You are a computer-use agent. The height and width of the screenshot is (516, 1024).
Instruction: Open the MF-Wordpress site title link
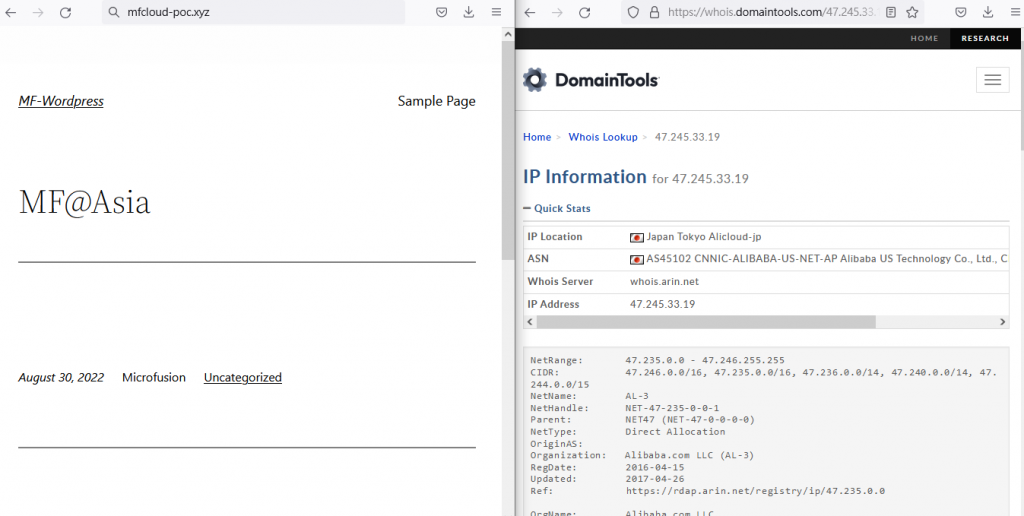pyautogui.click(x=61, y=101)
